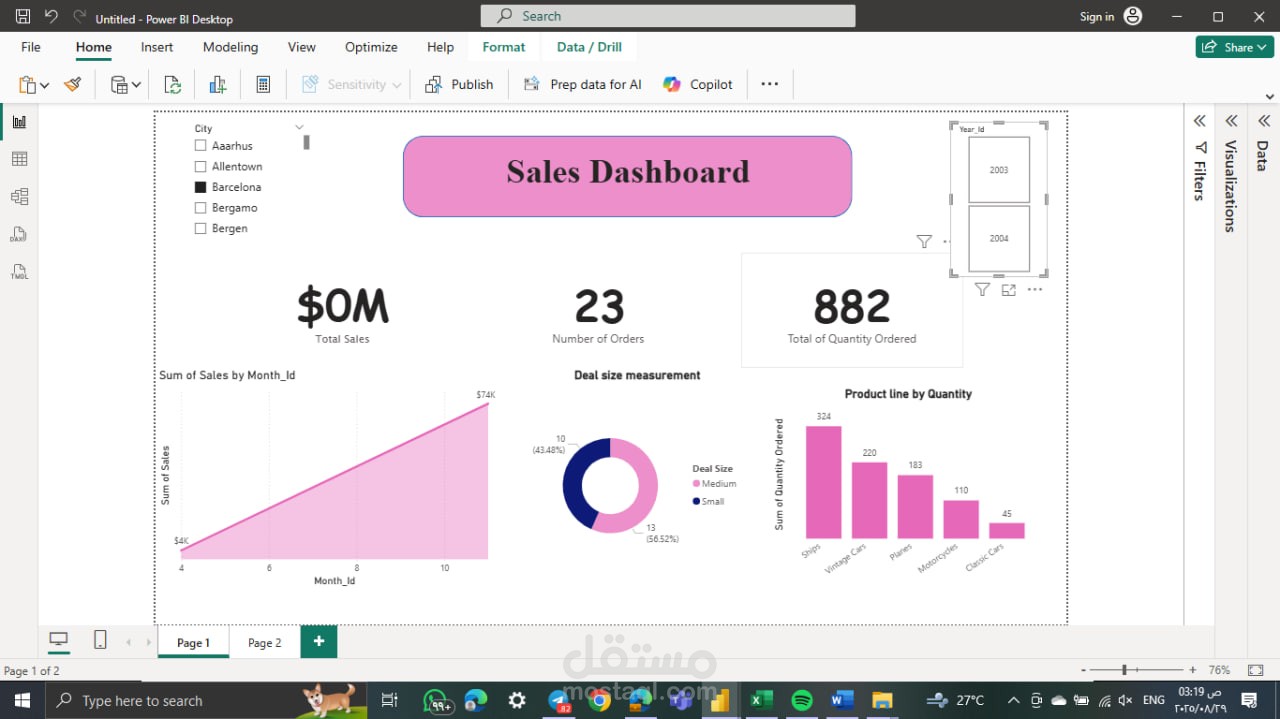Click the City slicer scrollbar

306,142
